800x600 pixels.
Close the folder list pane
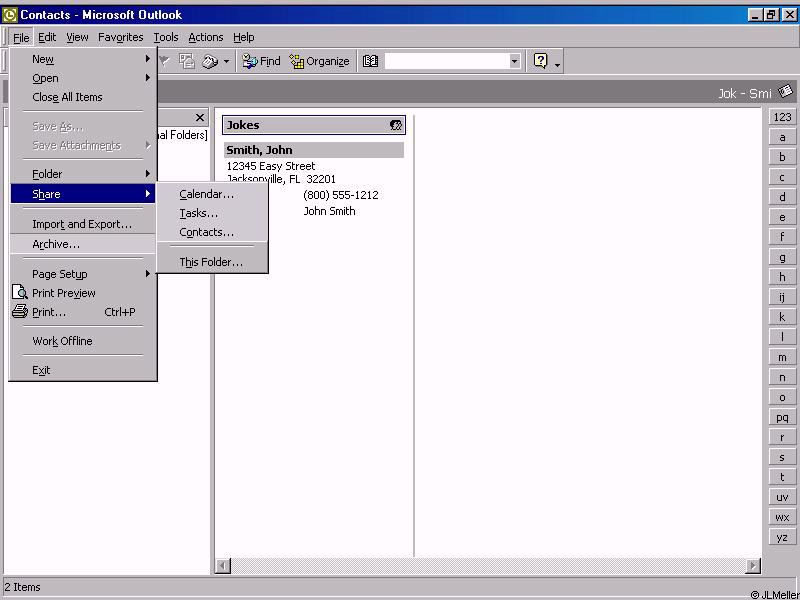click(199, 118)
